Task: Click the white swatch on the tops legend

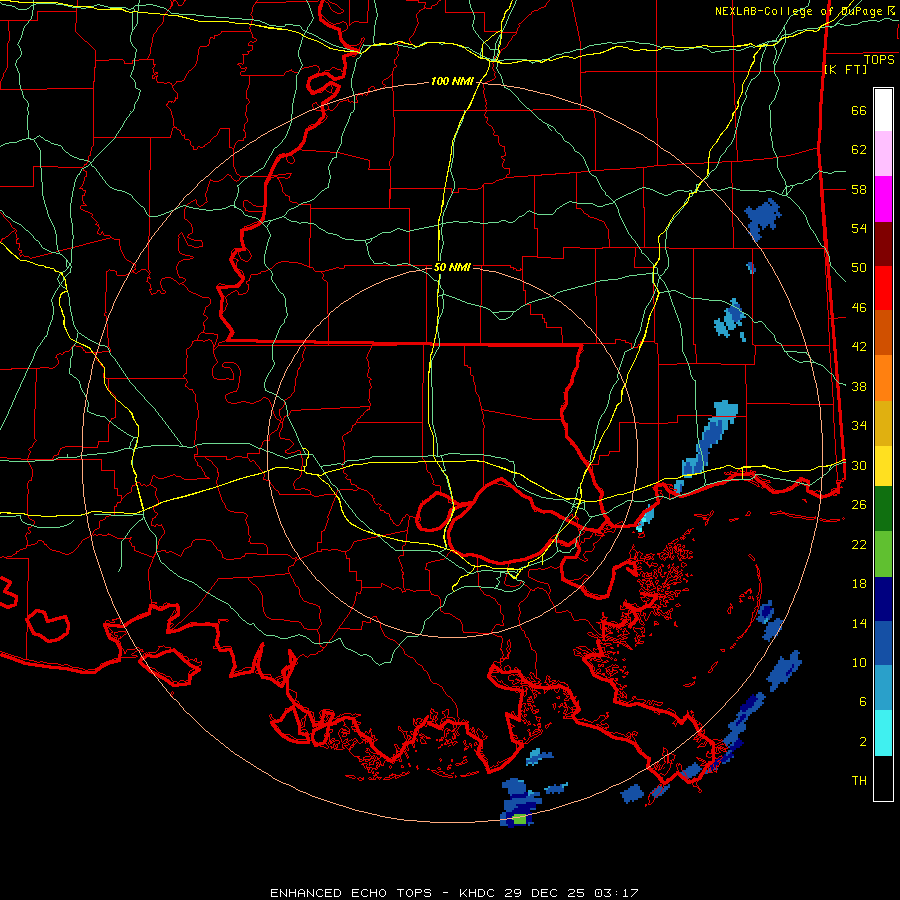Action: coord(883,110)
